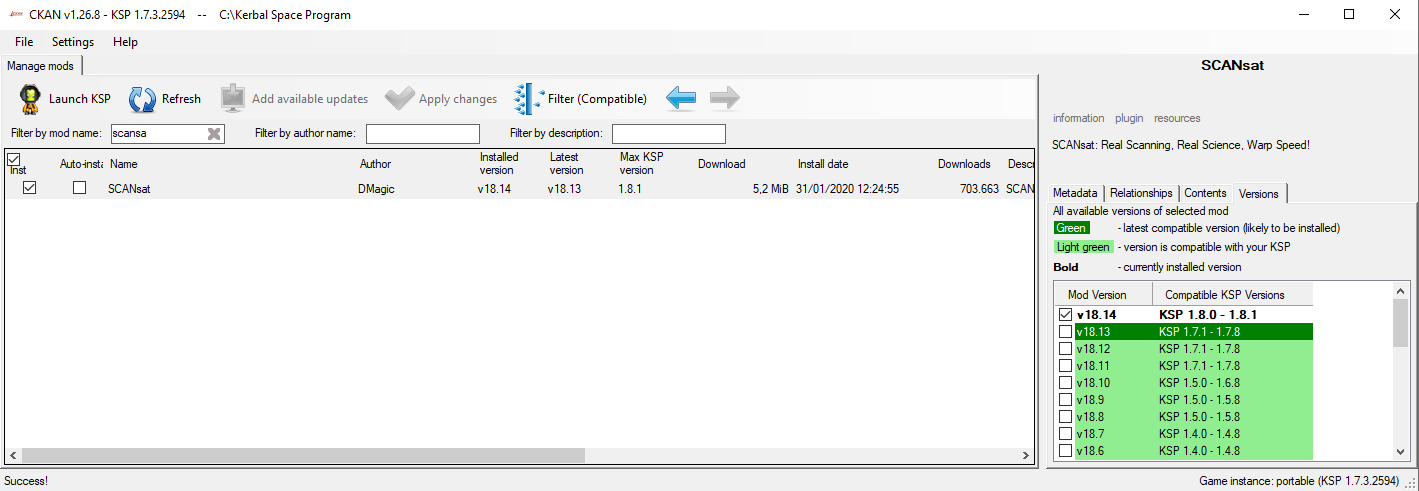The height and width of the screenshot is (491, 1419).
Task: Check version v18.12 checkbox
Action: [x=1066, y=349]
